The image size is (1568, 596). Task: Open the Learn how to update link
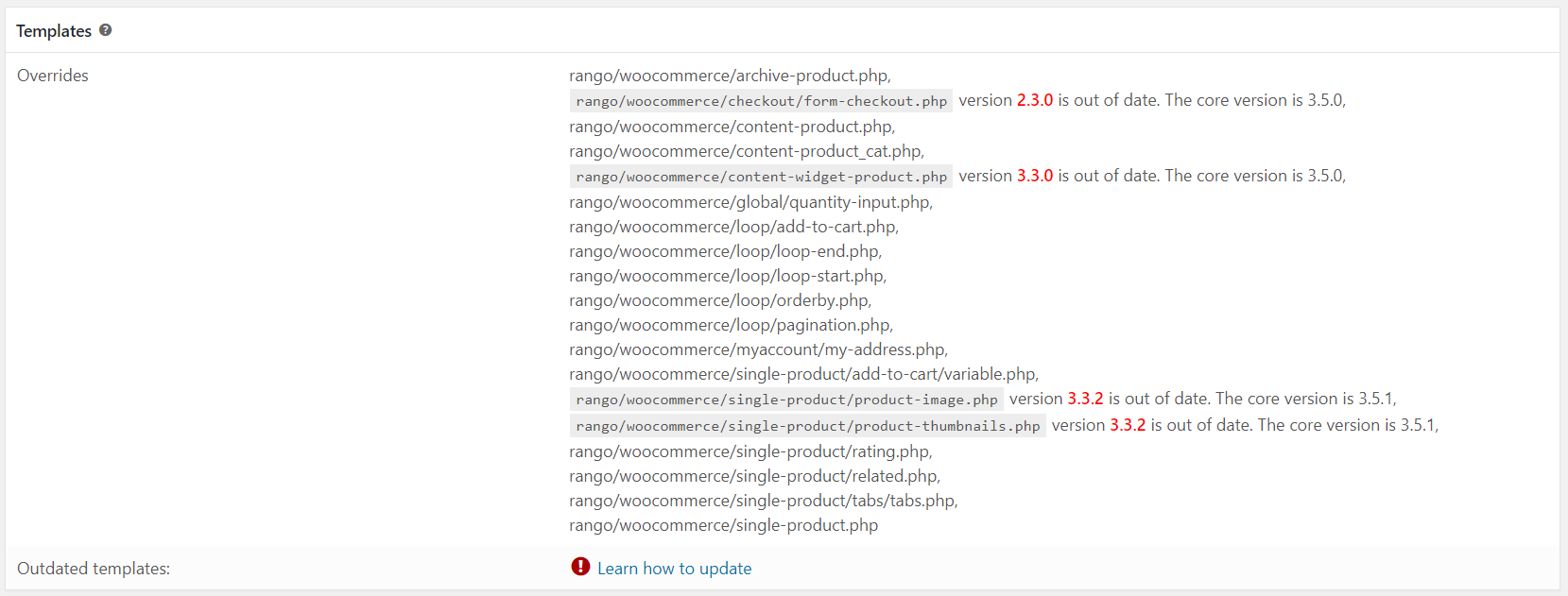click(674, 569)
